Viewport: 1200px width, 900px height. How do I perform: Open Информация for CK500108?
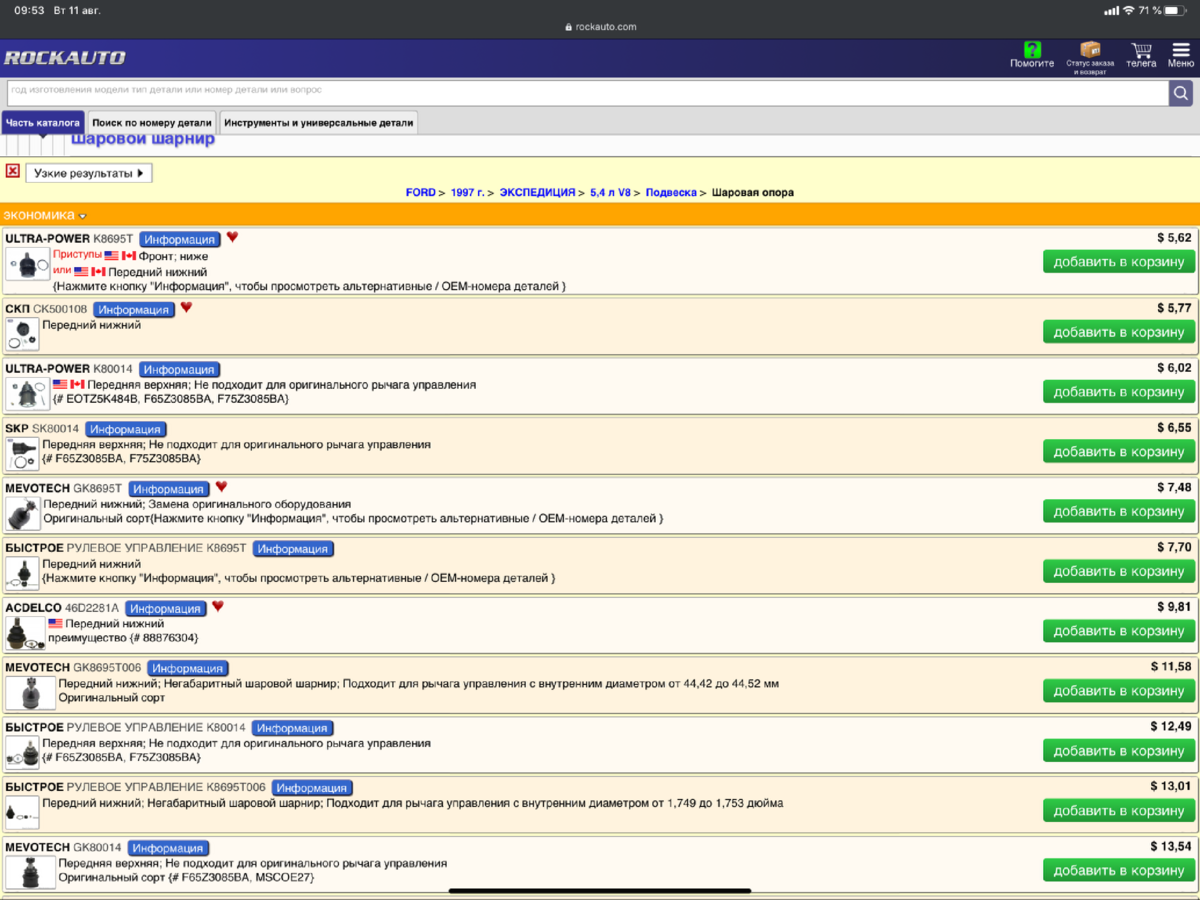coord(134,310)
